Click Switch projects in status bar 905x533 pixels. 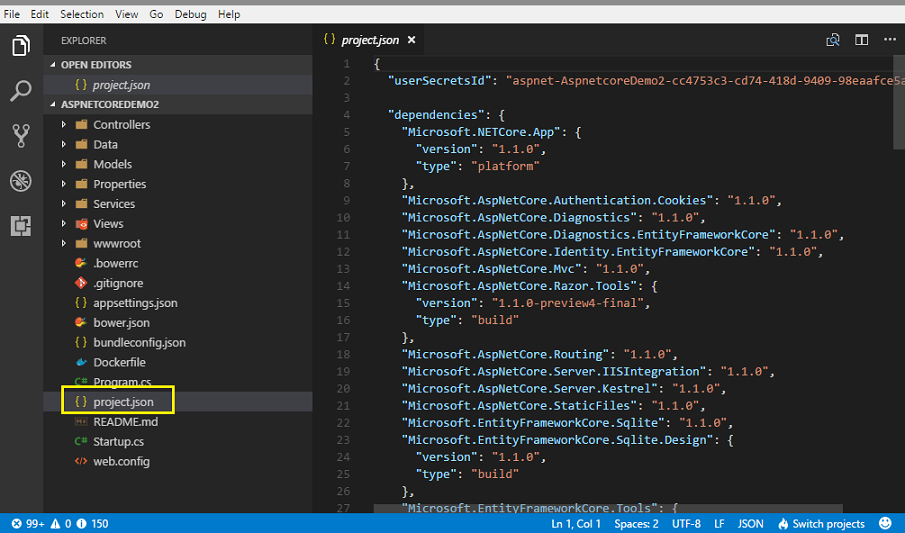point(828,524)
